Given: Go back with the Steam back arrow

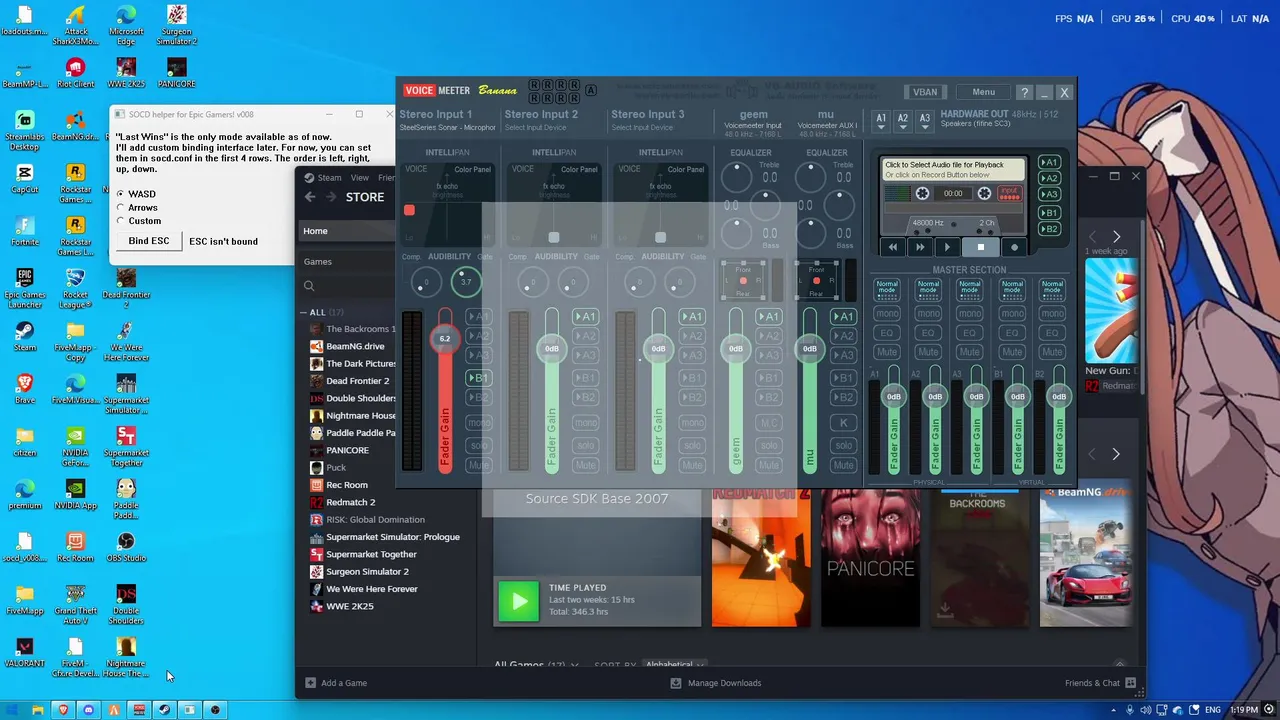Looking at the screenshot, I should coord(310,197).
